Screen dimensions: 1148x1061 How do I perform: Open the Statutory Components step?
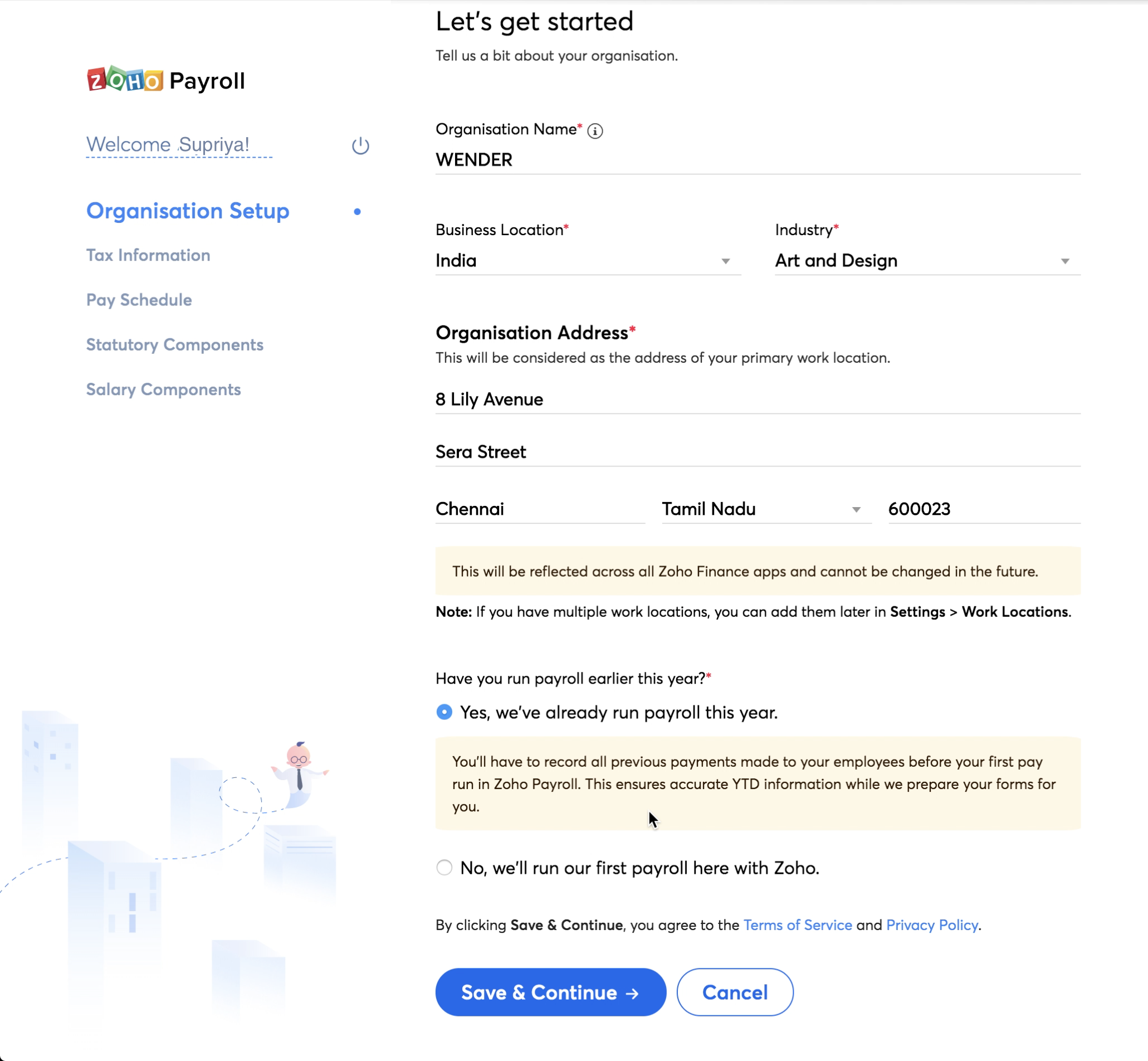174,344
